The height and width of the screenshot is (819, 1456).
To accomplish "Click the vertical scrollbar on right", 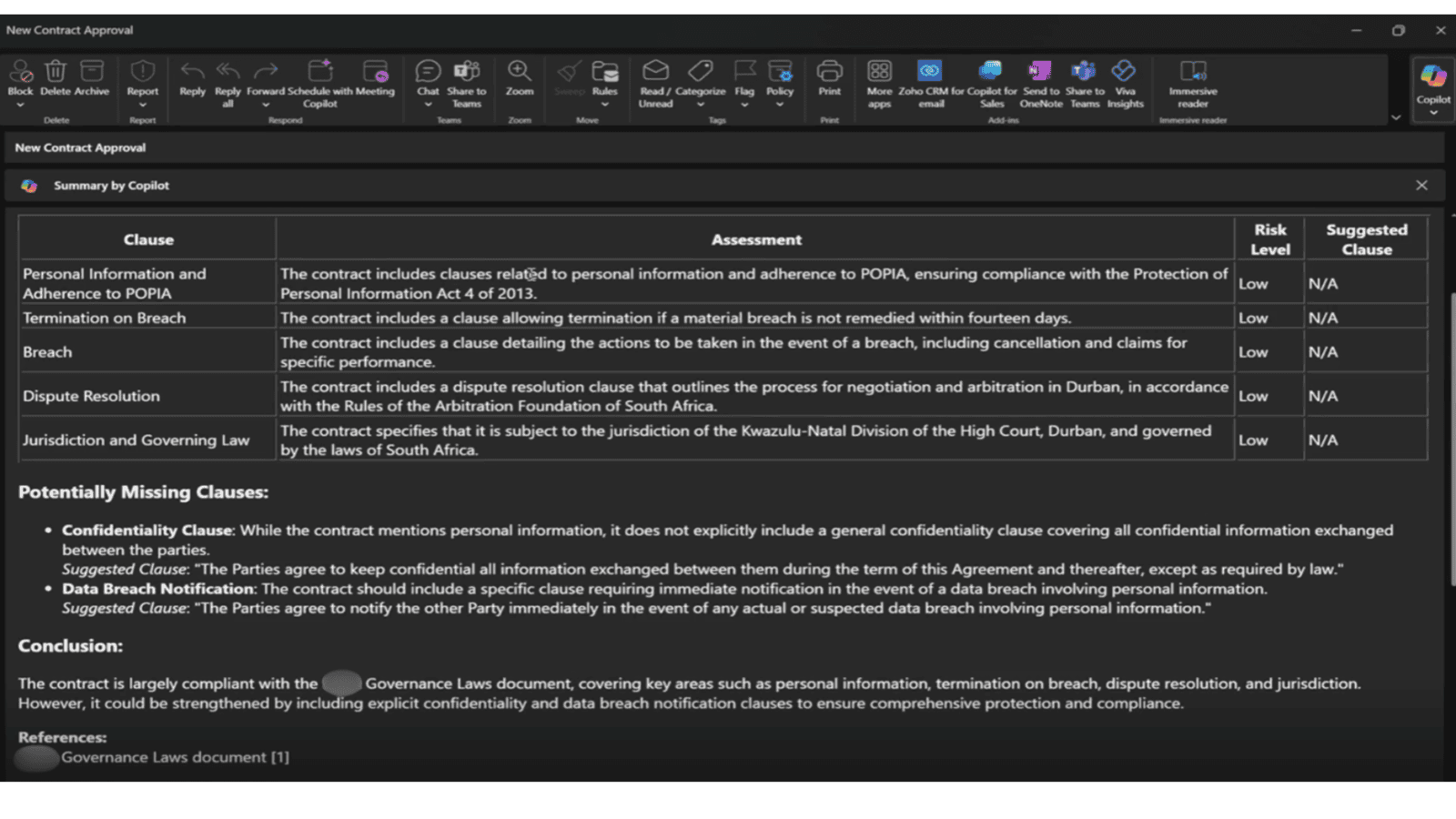I will click(x=1451, y=437).
